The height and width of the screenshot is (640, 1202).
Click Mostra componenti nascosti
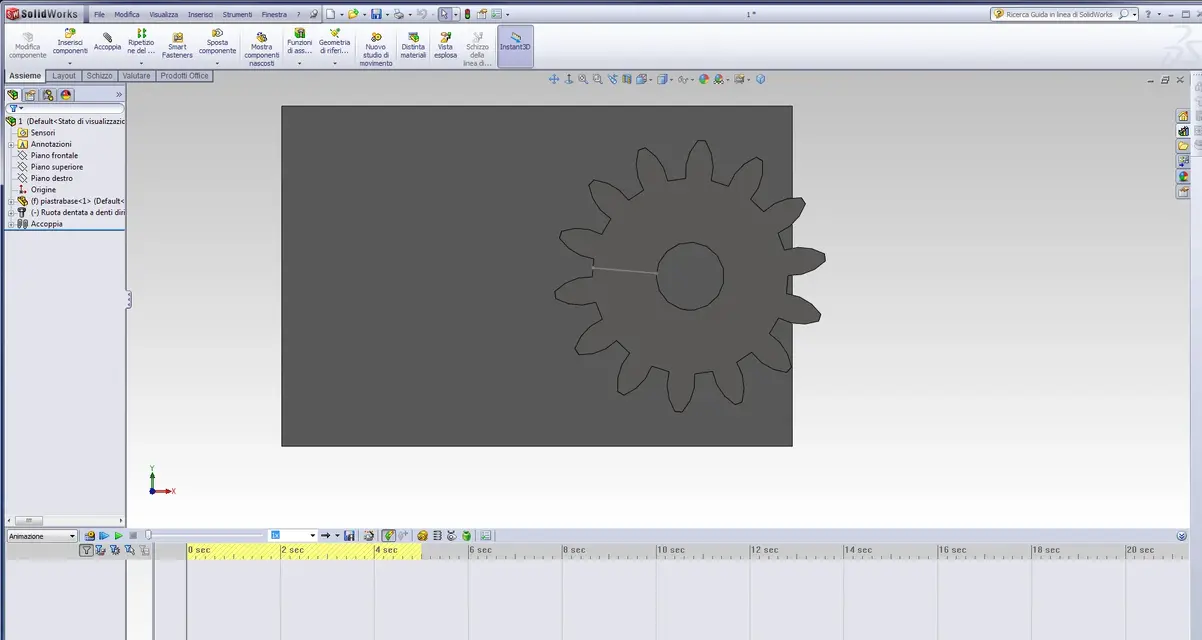(x=261, y=48)
